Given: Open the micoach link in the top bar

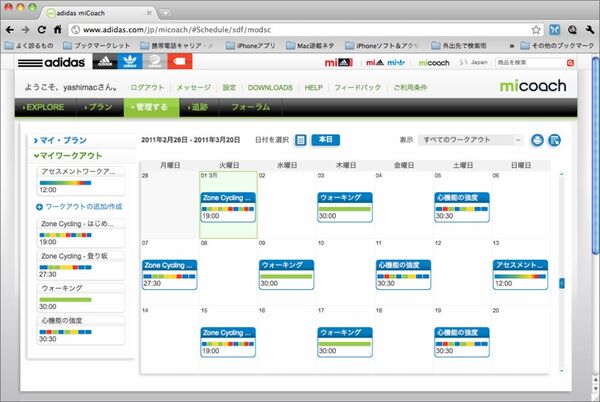Looking at the screenshot, I should 434,63.
